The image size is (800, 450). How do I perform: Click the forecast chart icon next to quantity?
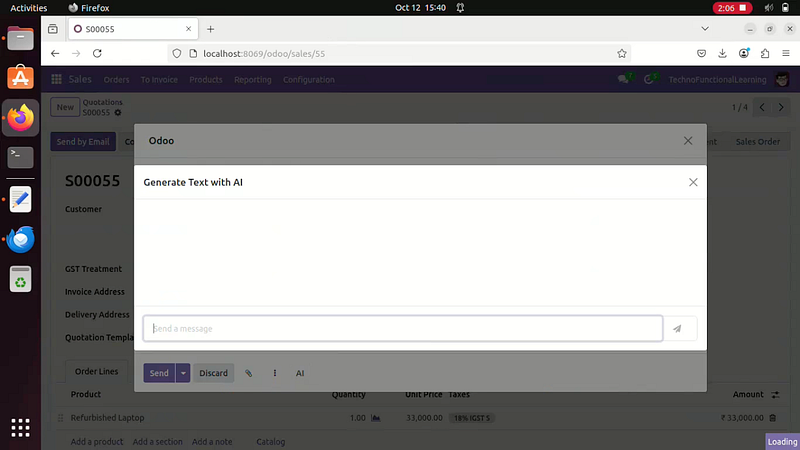pos(377,418)
